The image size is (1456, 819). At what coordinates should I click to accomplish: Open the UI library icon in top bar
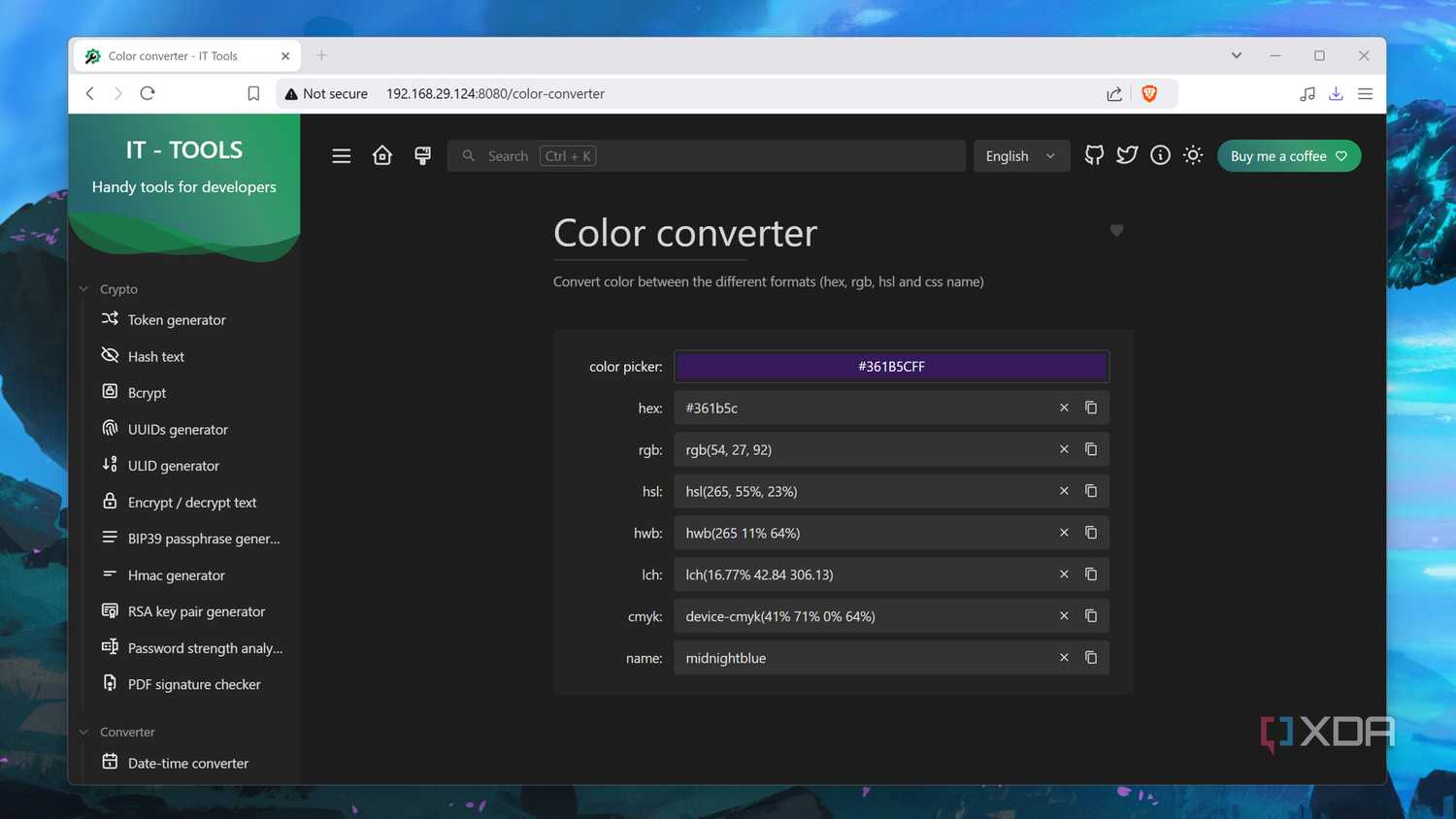coord(422,156)
